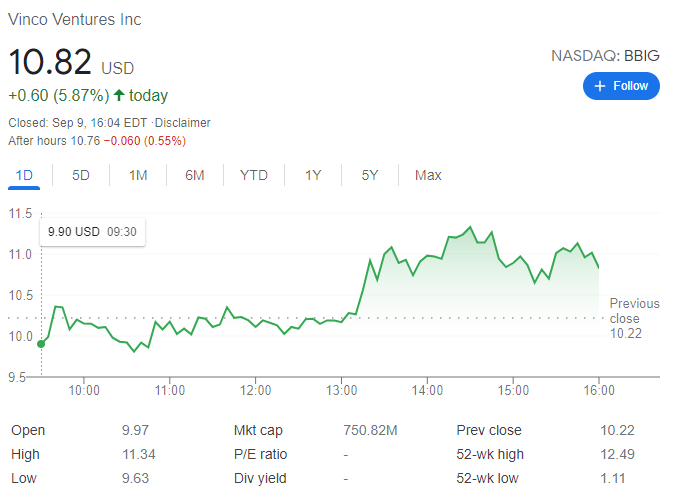Show the Max time range
The image size is (688, 502).
pos(428,175)
